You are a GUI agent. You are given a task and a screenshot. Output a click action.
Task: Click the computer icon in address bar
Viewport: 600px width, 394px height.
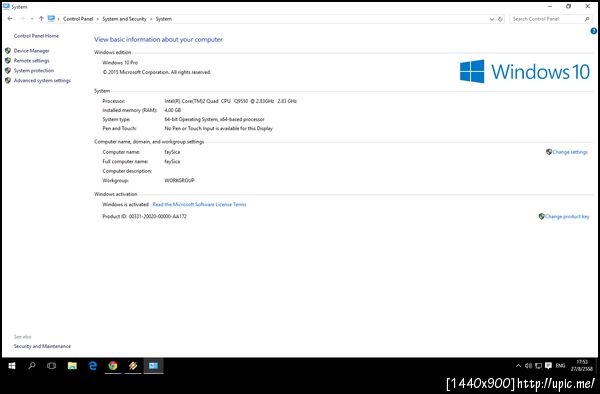(x=51, y=18)
